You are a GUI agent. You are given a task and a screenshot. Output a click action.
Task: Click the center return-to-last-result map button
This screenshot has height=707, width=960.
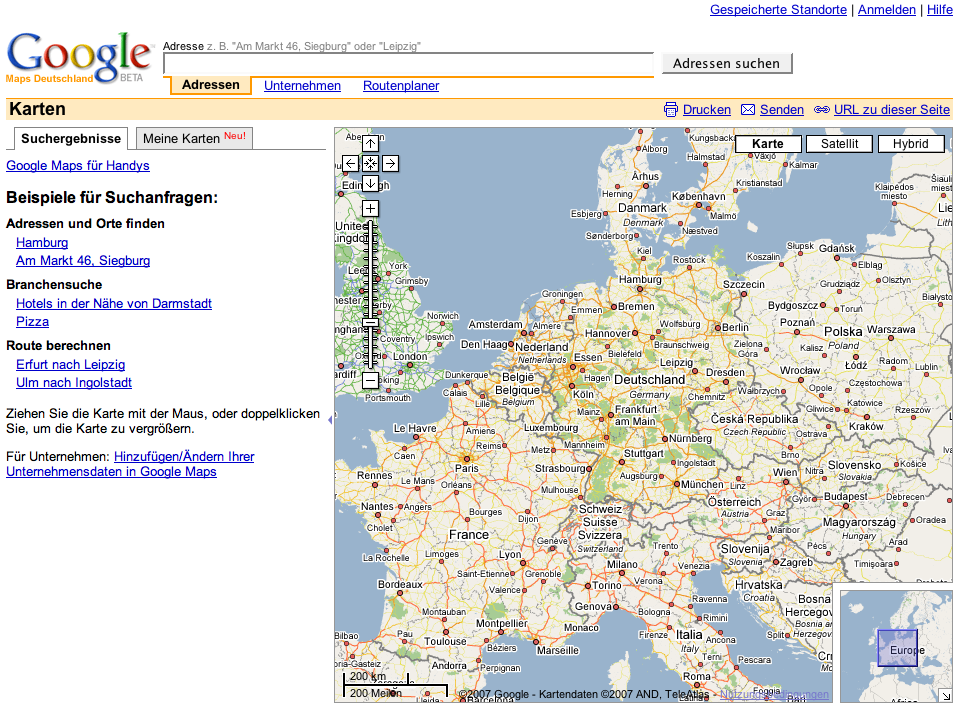(x=370, y=163)
